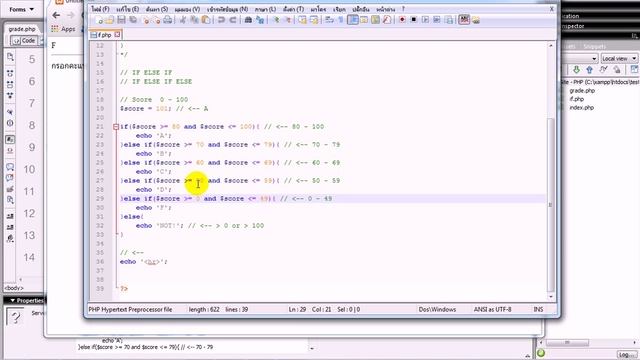Click the Code view button in Dreamweaver

[24, 40]
